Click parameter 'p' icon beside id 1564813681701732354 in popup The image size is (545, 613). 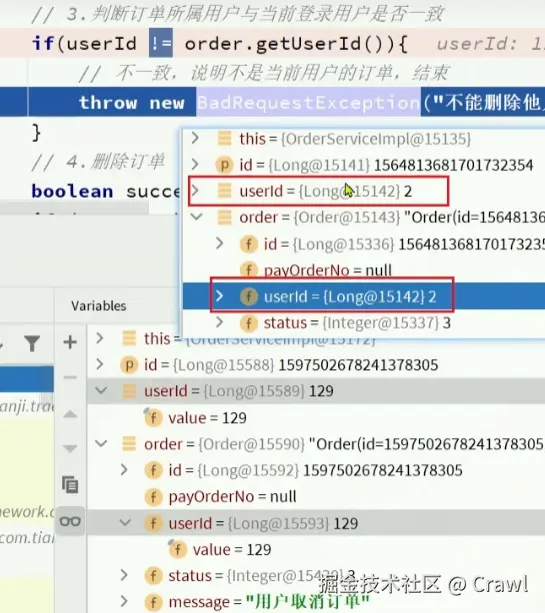coord(224,165)
